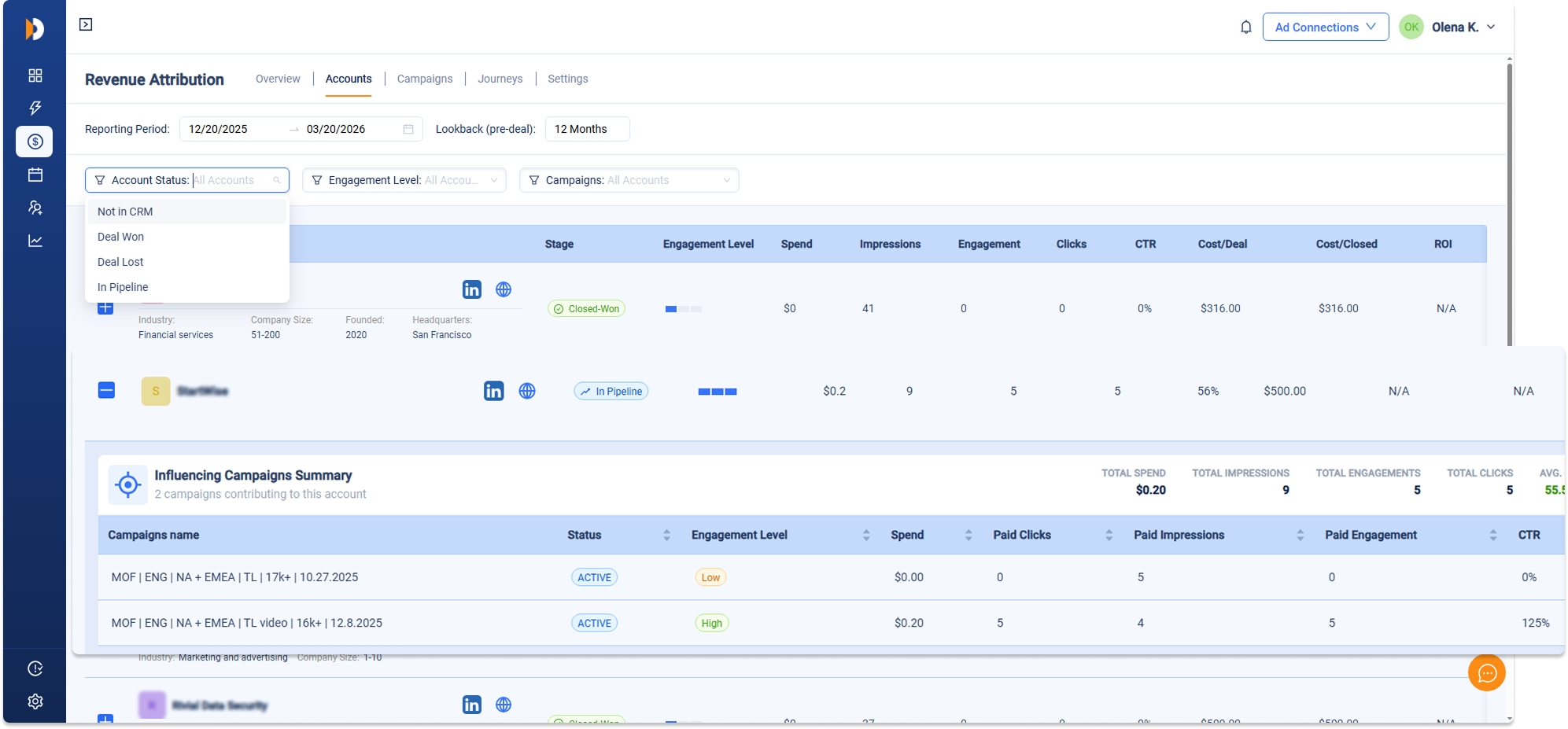Expand the Ad Connections dropdown
The width and height of the screenshot is (1568, 729).
1325,27
